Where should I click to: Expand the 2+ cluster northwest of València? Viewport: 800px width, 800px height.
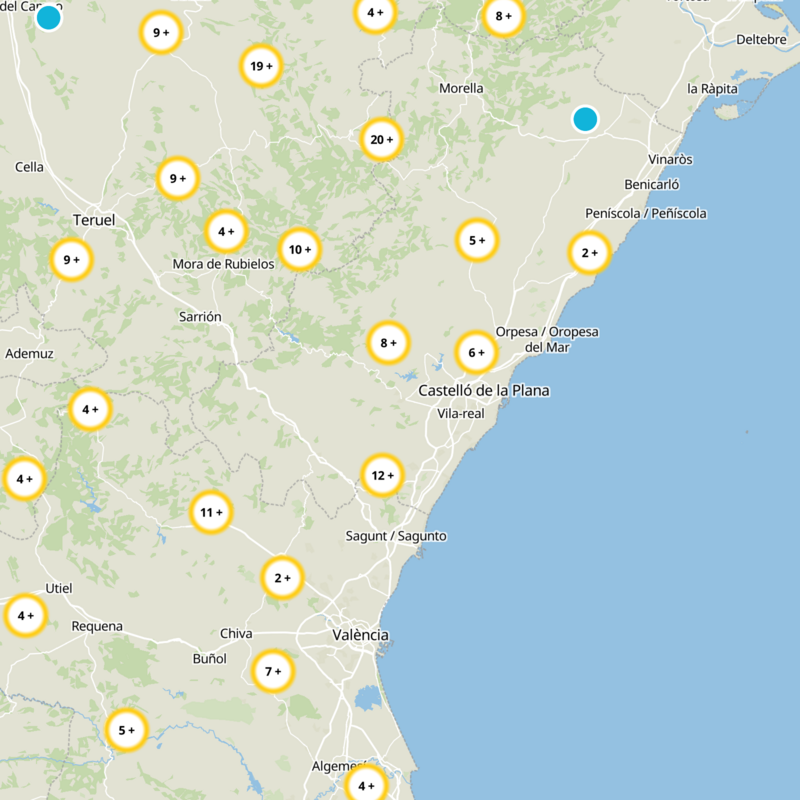(282, 578)
